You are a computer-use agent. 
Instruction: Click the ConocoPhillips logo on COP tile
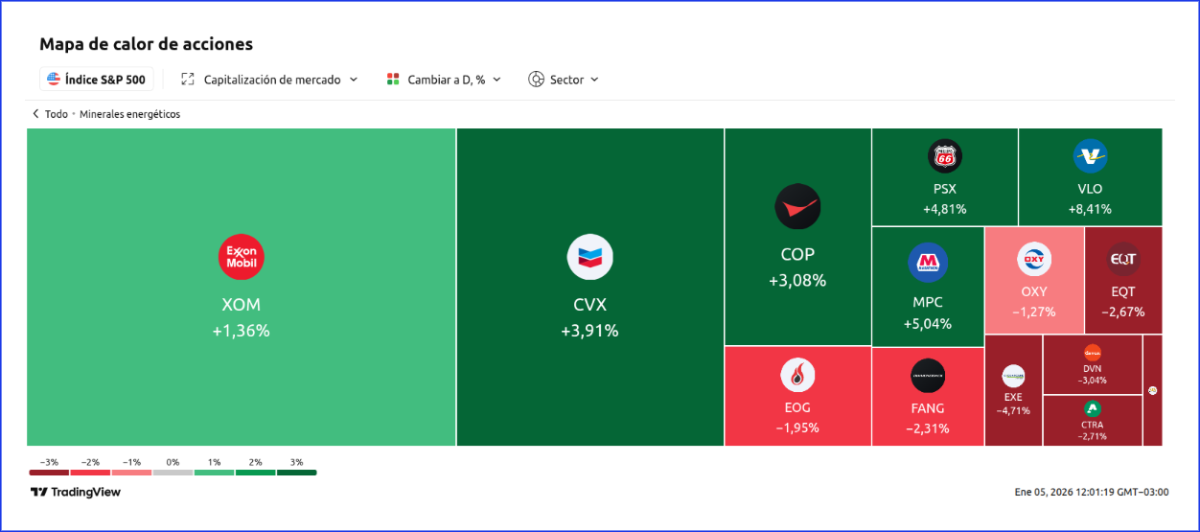click(x=797, y=208)
